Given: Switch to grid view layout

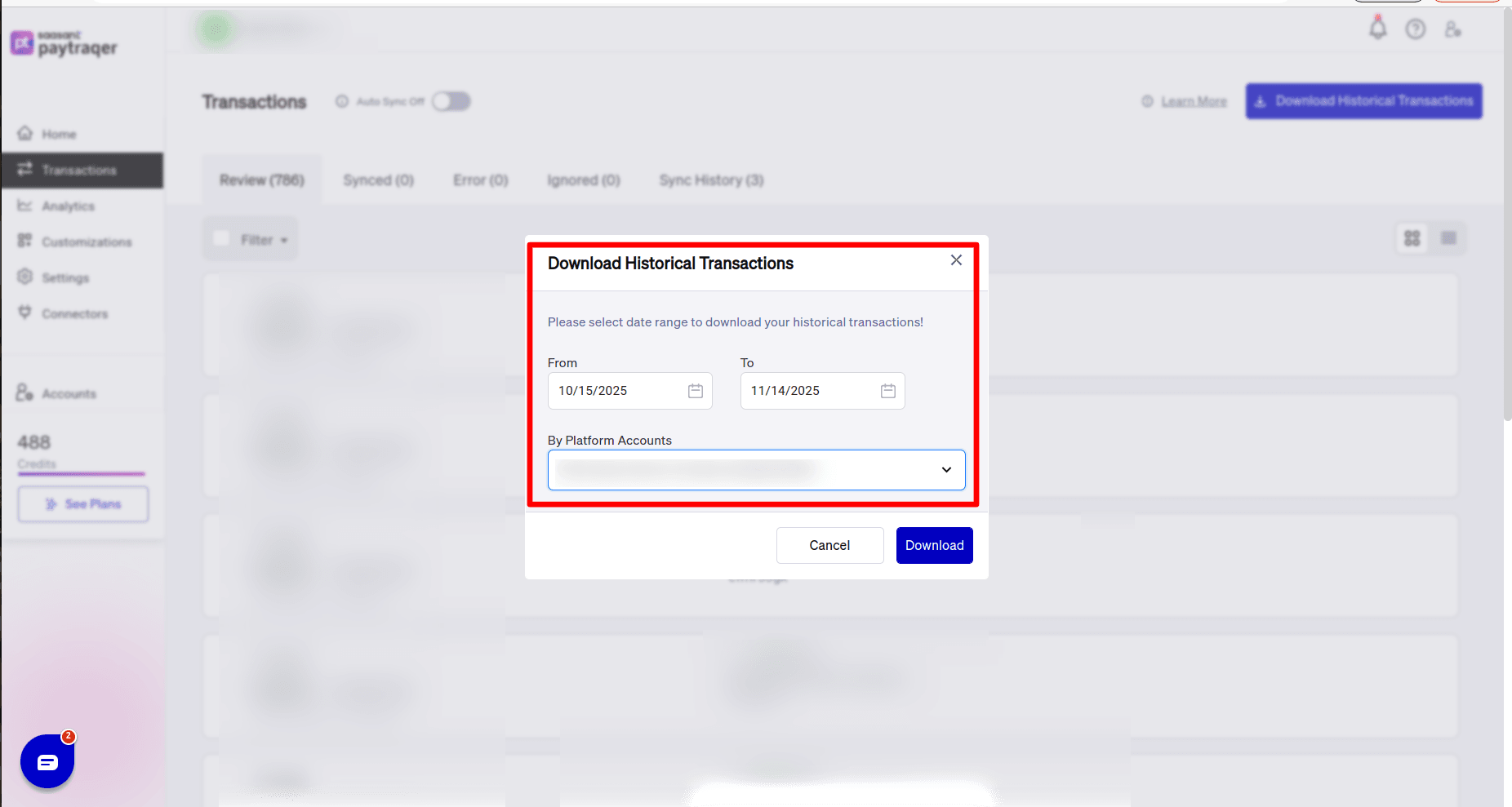Looking at the screenshot, I should 1412,238.
